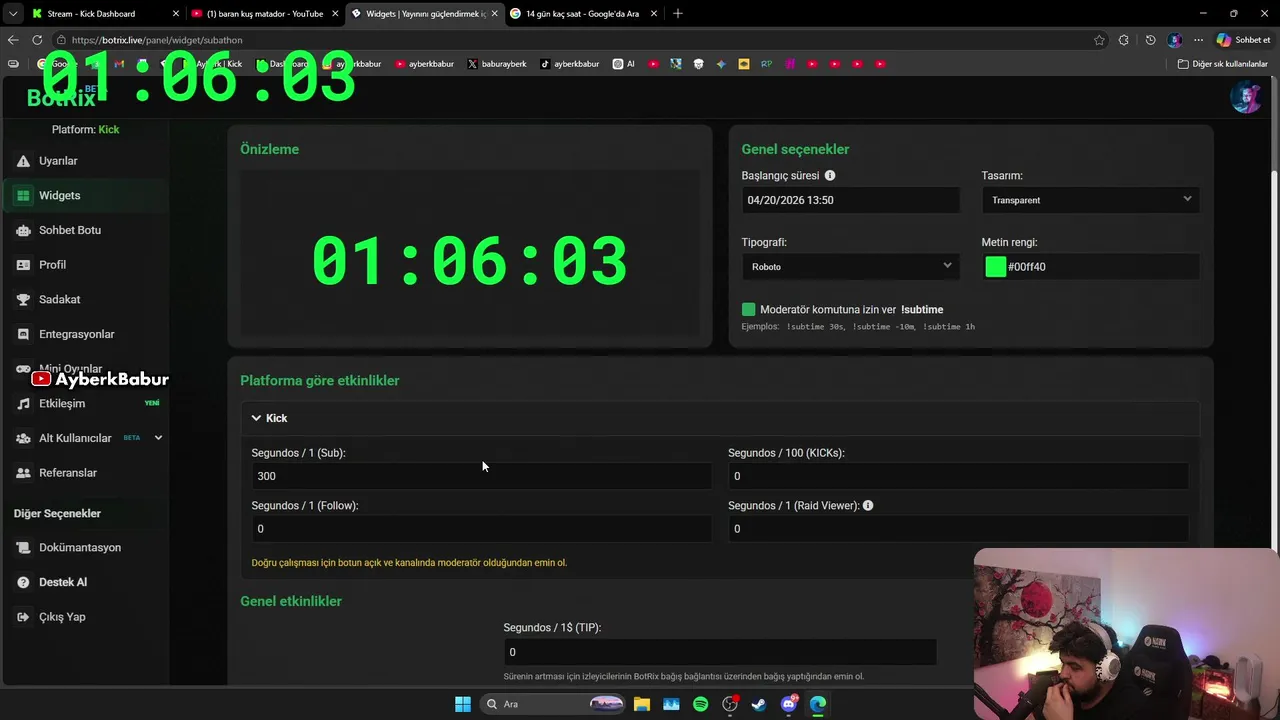Image resolution: width=1280 pixels, height=720 pixels.
Task: Click the KICKs seconds input field
Action: (958, 476)
